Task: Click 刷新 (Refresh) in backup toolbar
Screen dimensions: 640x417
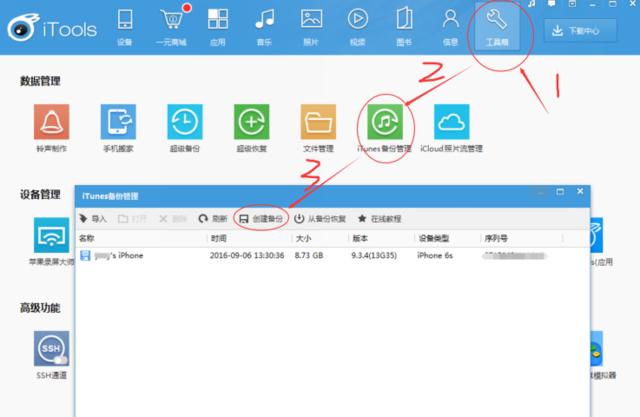Action: point(213,219)
